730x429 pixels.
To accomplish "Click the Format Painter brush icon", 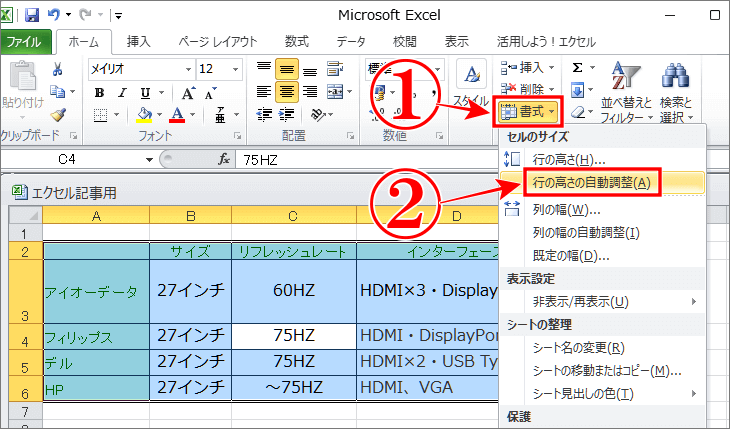I will (58, 114).
